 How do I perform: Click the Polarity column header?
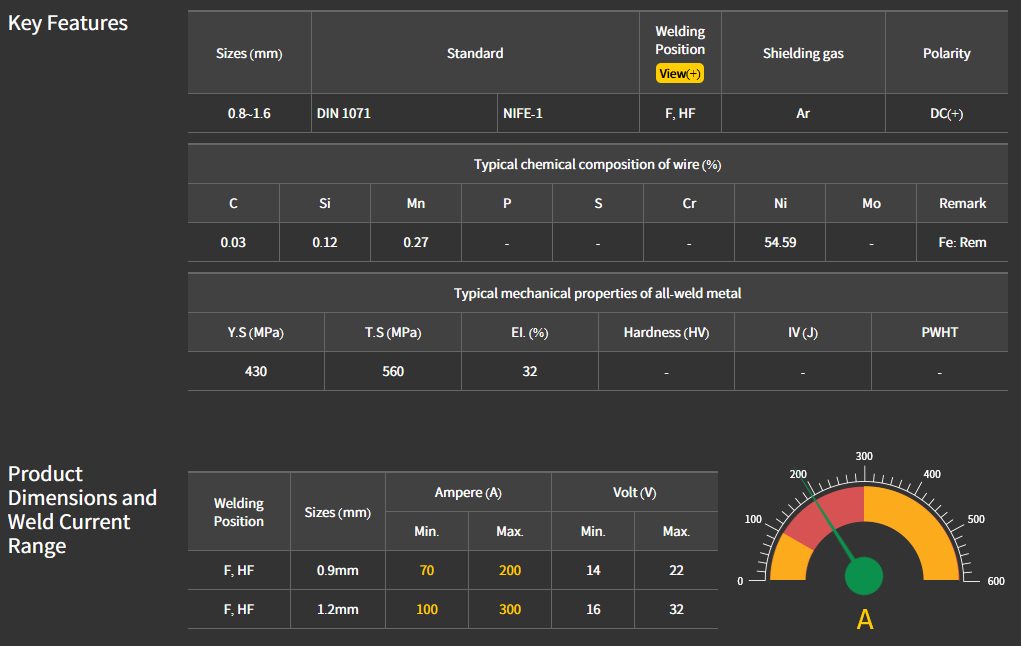(946, 53)
